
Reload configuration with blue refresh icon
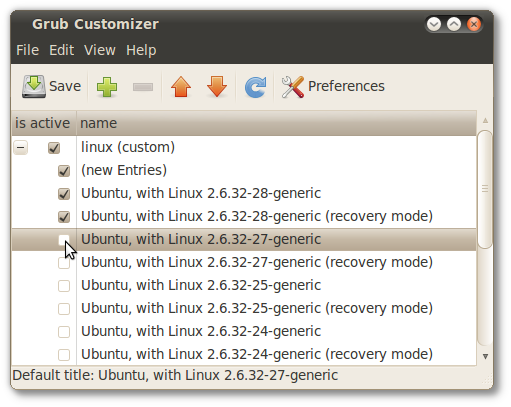pyautogui.click(x=255, y=87)
